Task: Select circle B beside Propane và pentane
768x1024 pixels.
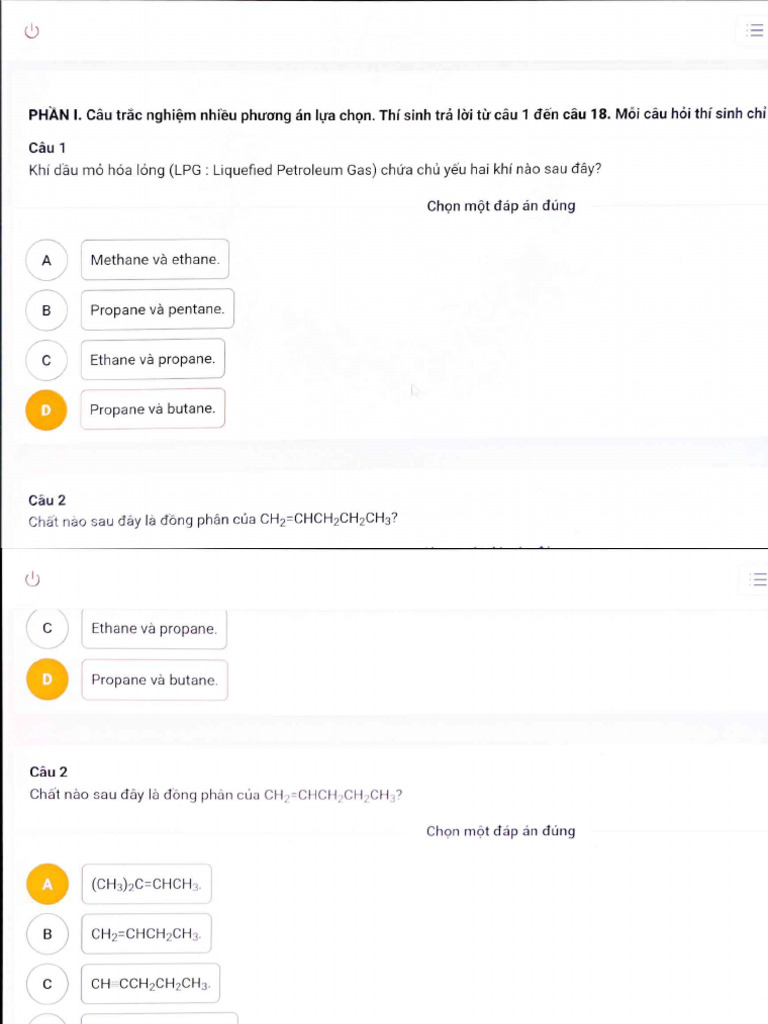Action: (46, 310)
